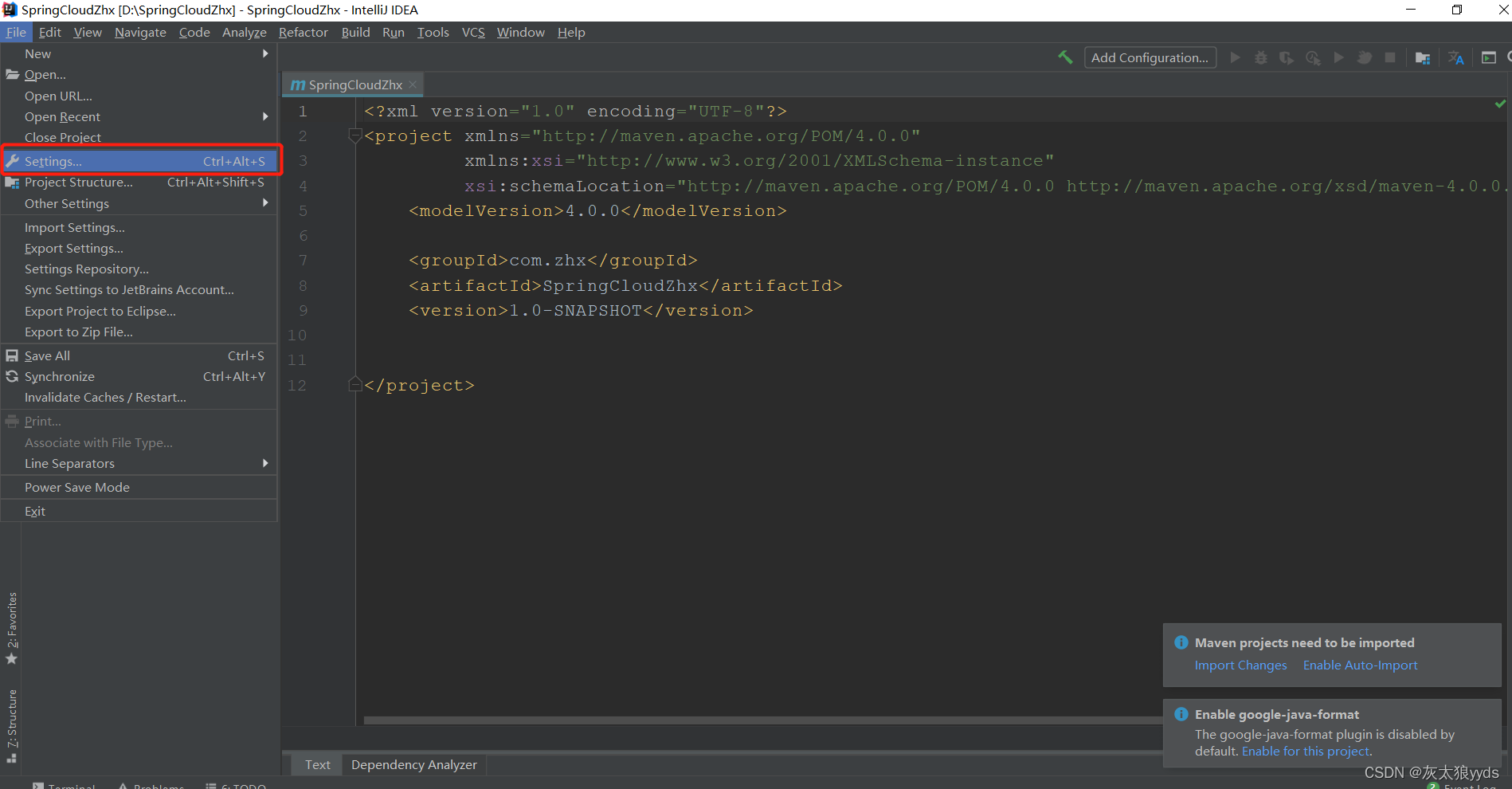Click the Synchronize refresh icon

[12, 376]
